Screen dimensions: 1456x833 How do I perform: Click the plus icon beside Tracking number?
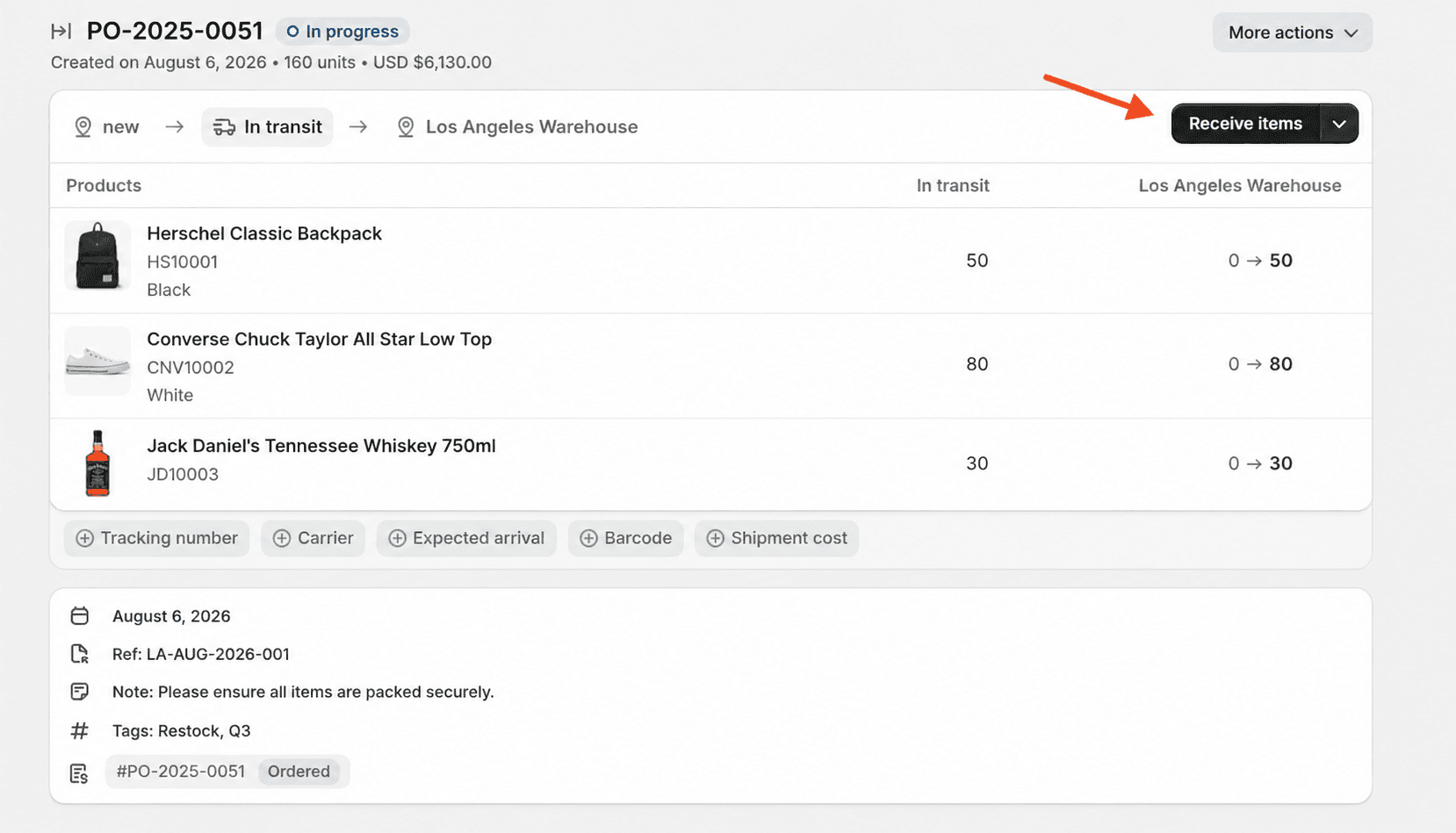[x=84, y=538]
